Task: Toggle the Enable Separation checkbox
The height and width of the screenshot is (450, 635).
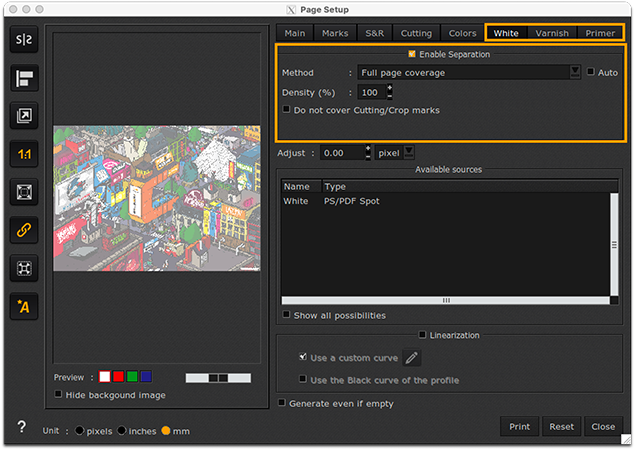Action: 412,54
